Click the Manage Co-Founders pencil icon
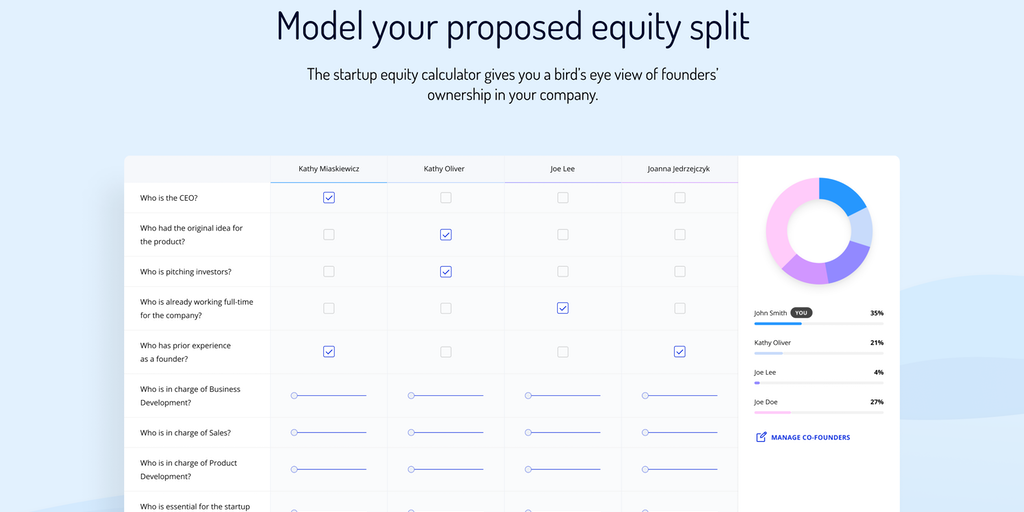Screen dimensions: 1024x512 pos(761,437)
